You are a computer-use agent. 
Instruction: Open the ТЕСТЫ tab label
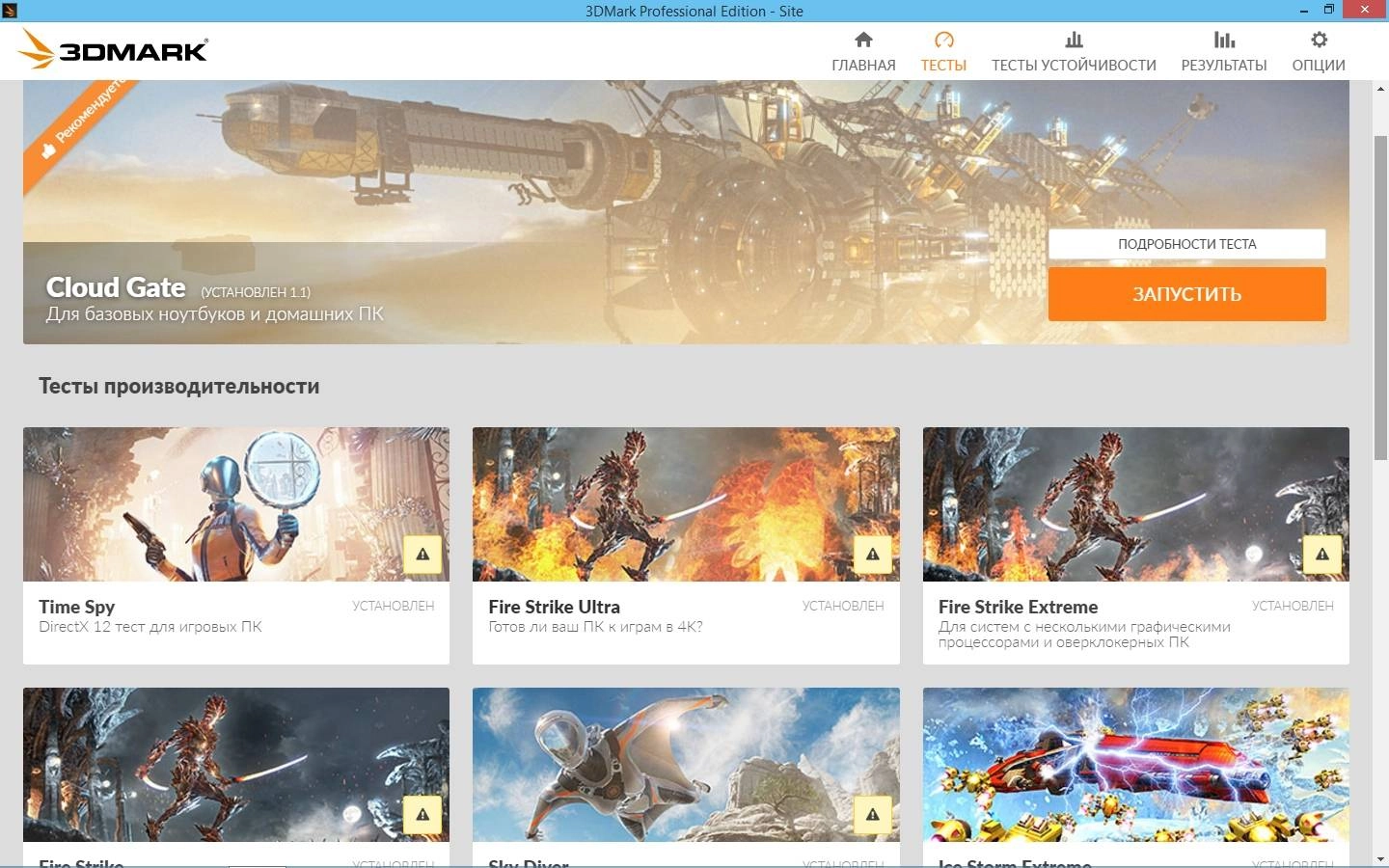coord(943,65)
